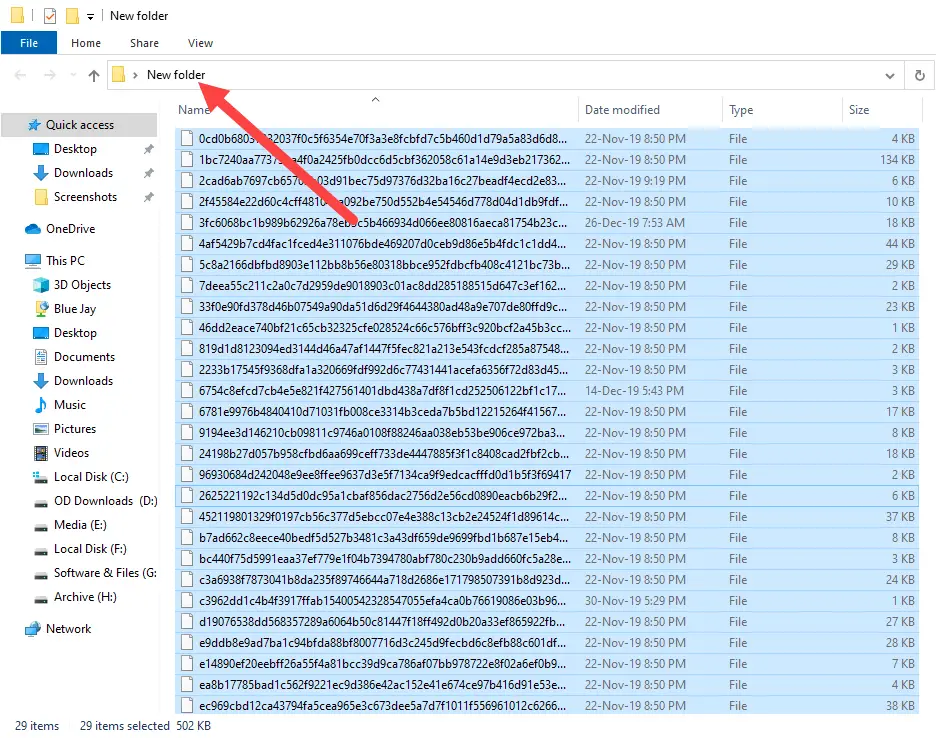
Task: Select This PC in navigation pane
Action: (65, 260)
